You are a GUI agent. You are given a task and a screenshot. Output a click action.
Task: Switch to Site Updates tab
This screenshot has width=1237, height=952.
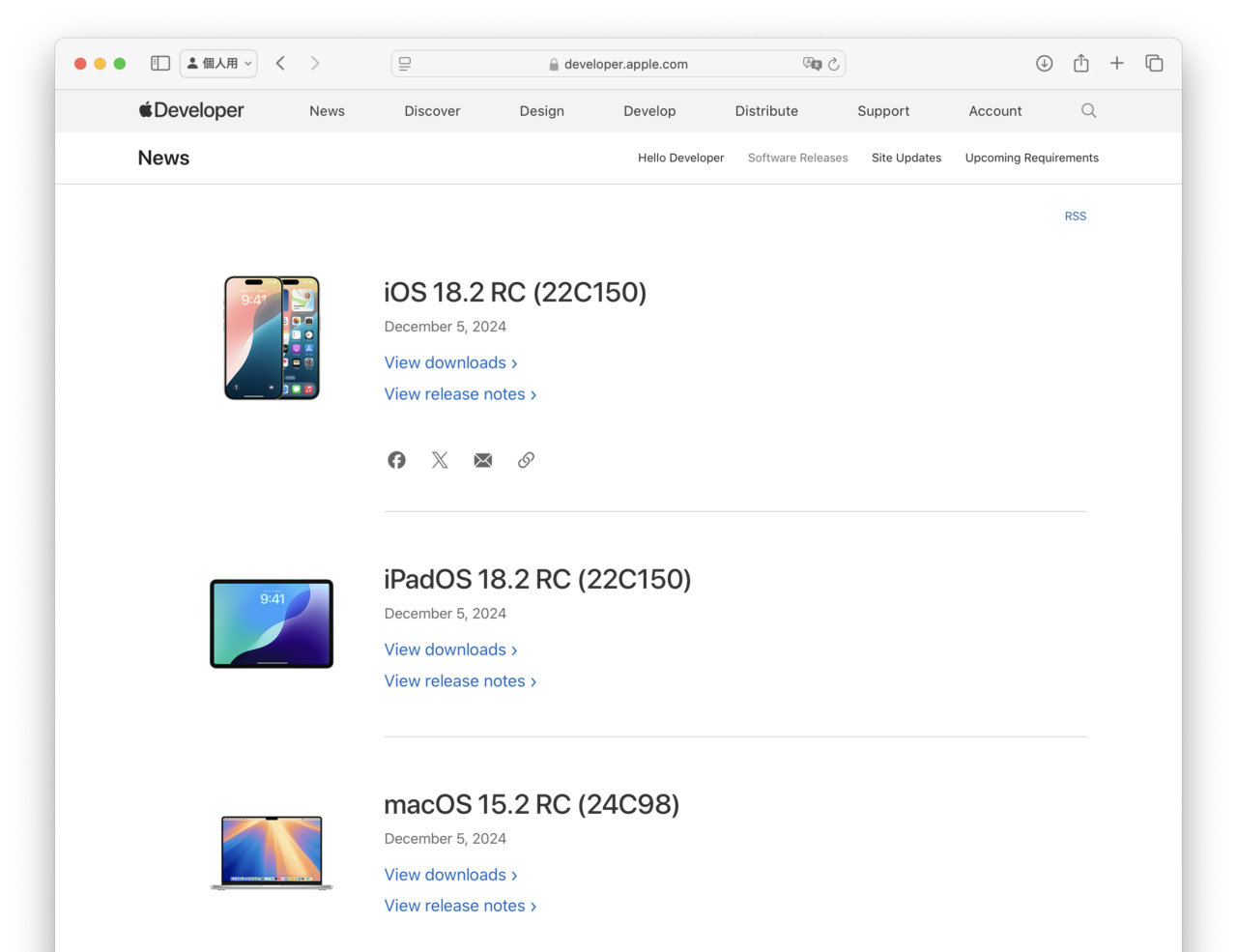[906, 158]
